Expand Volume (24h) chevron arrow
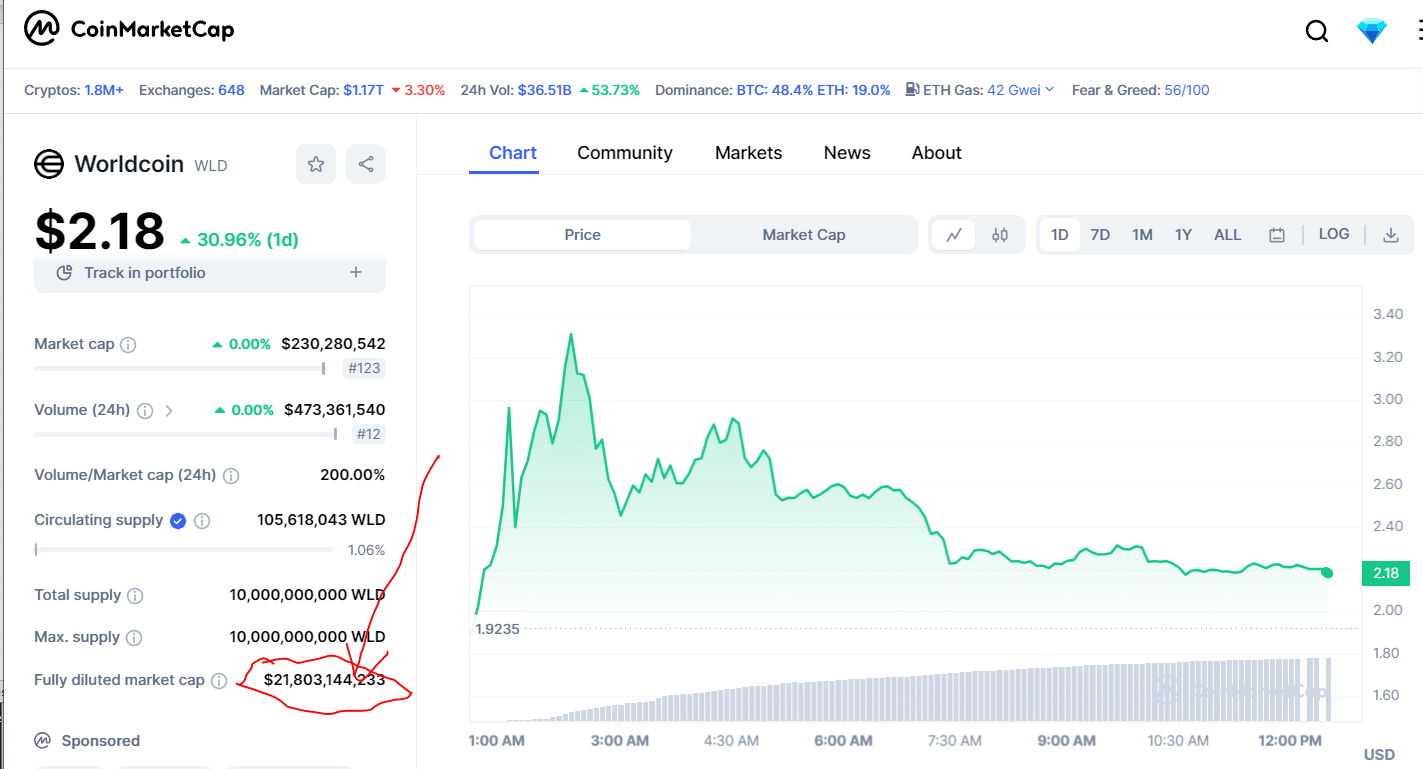Viewport: 1423px width, 769px height. (x=169, y=410)
